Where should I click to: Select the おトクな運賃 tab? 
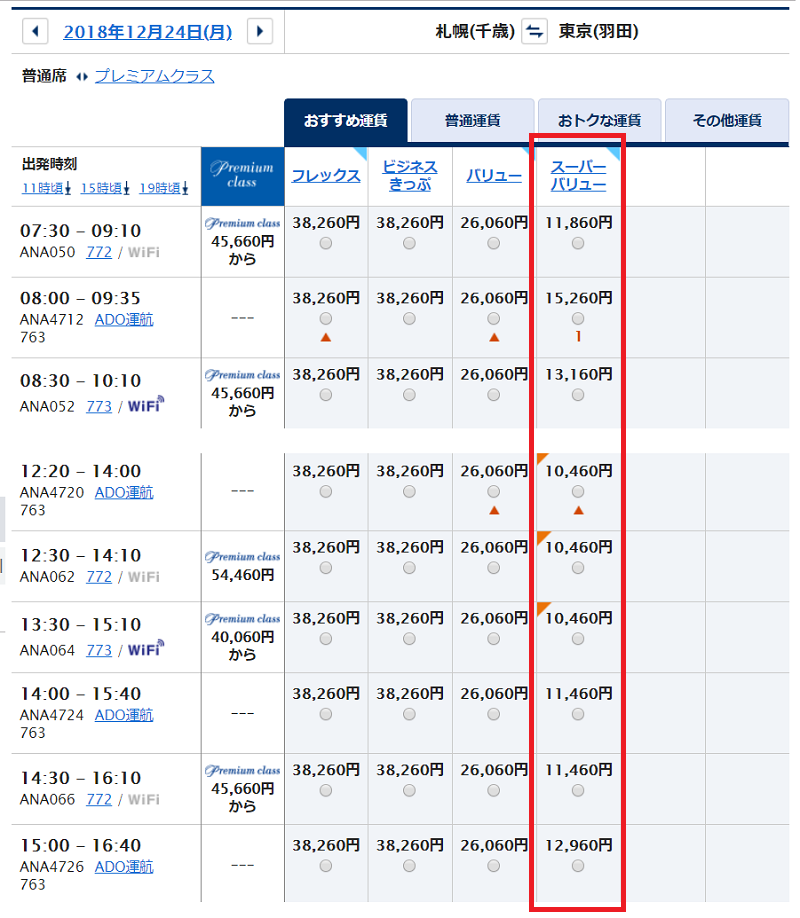coord(600,121)
